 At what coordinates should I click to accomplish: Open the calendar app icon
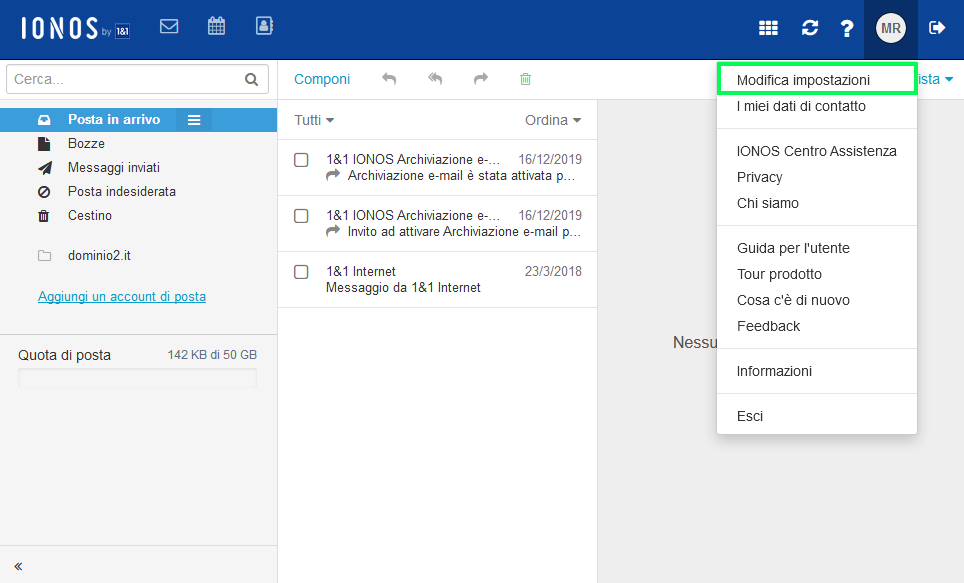click(216, 26)
